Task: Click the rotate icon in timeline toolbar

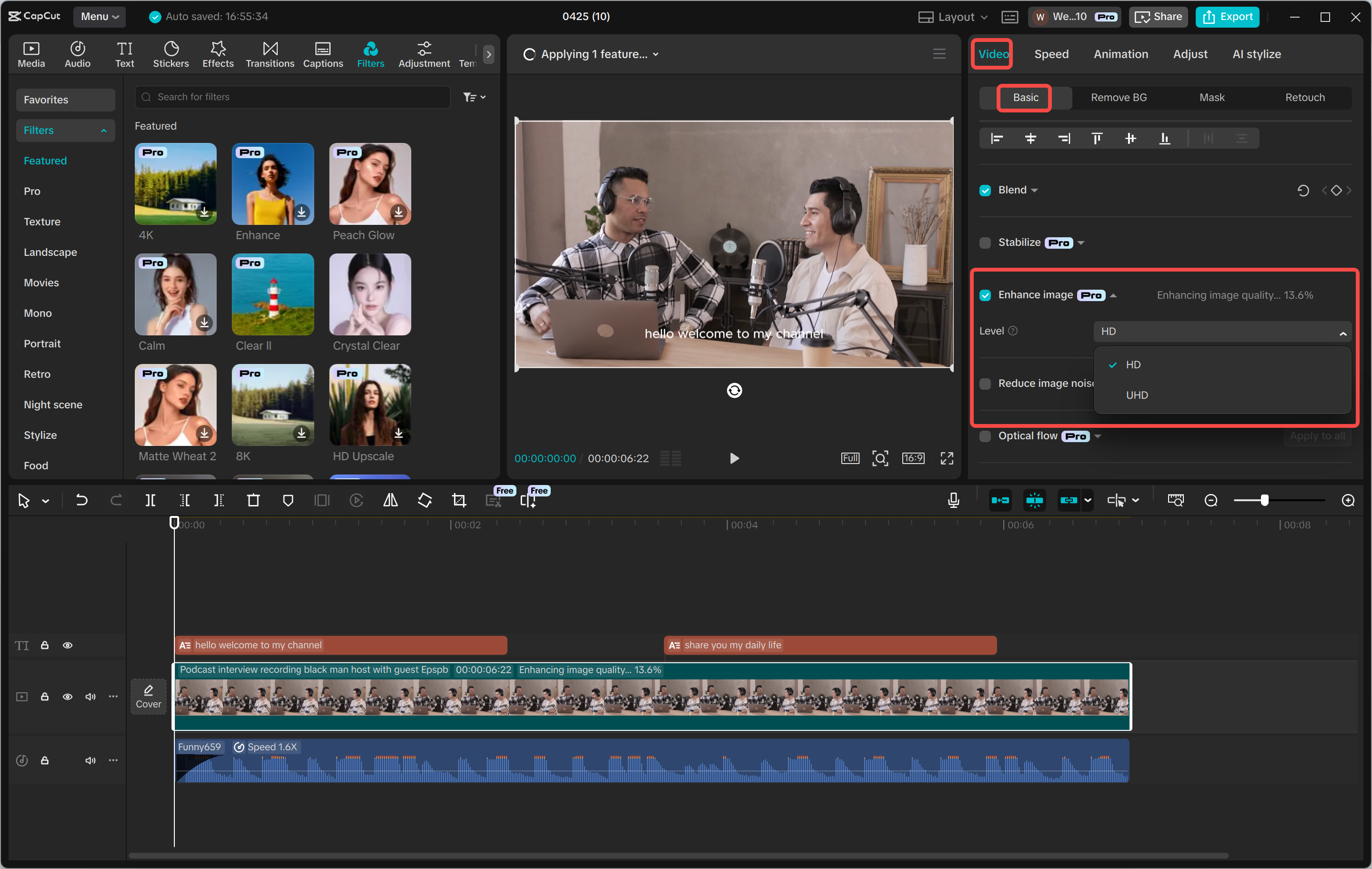Action: coord(424,501)
